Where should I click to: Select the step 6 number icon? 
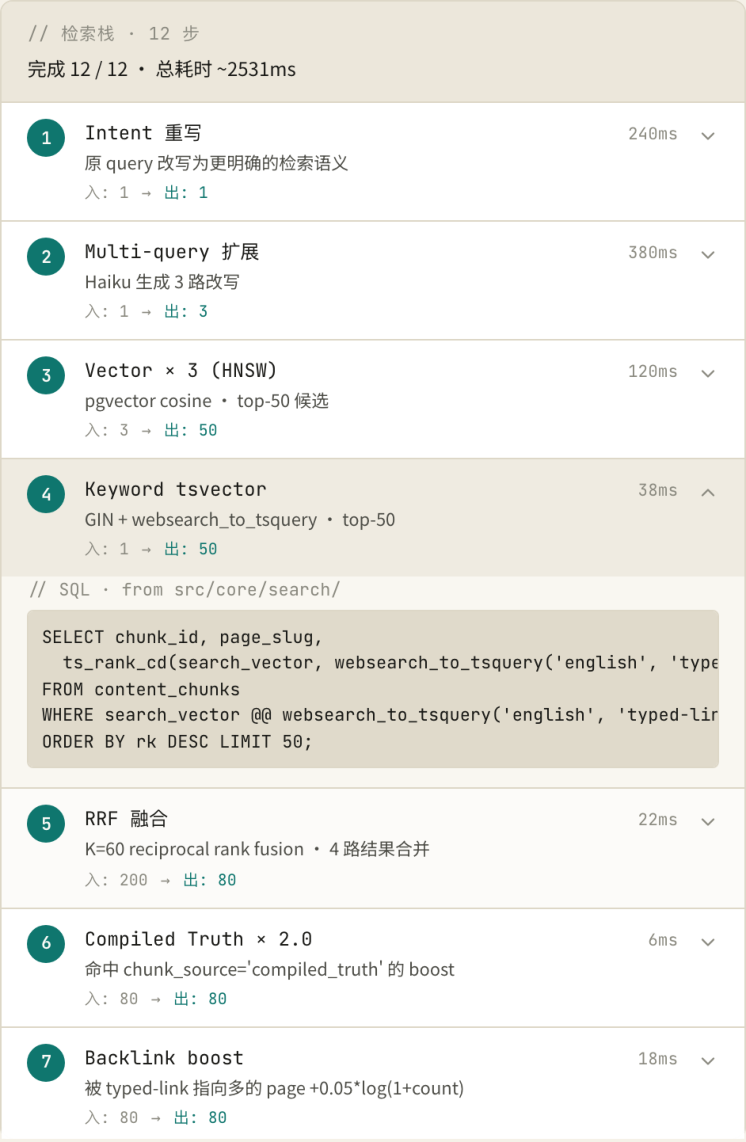46,942
